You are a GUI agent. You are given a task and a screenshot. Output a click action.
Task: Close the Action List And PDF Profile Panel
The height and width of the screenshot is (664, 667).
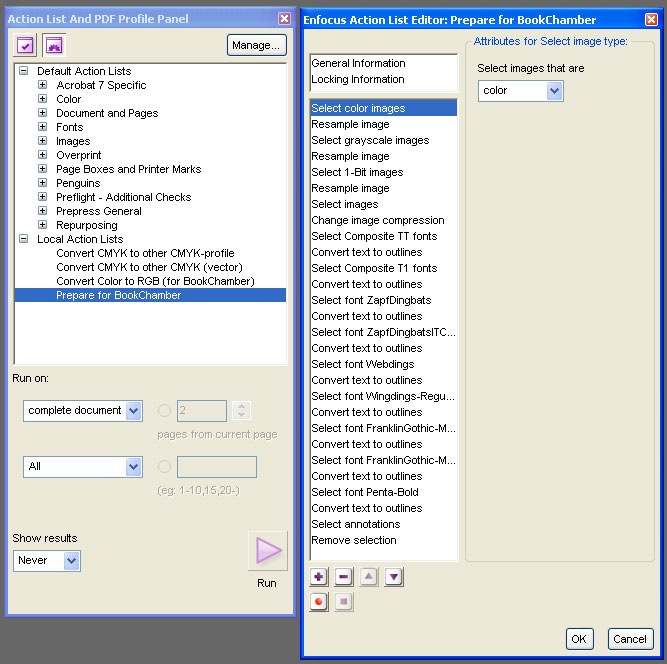pyautogui.click(x=284, y=18)
